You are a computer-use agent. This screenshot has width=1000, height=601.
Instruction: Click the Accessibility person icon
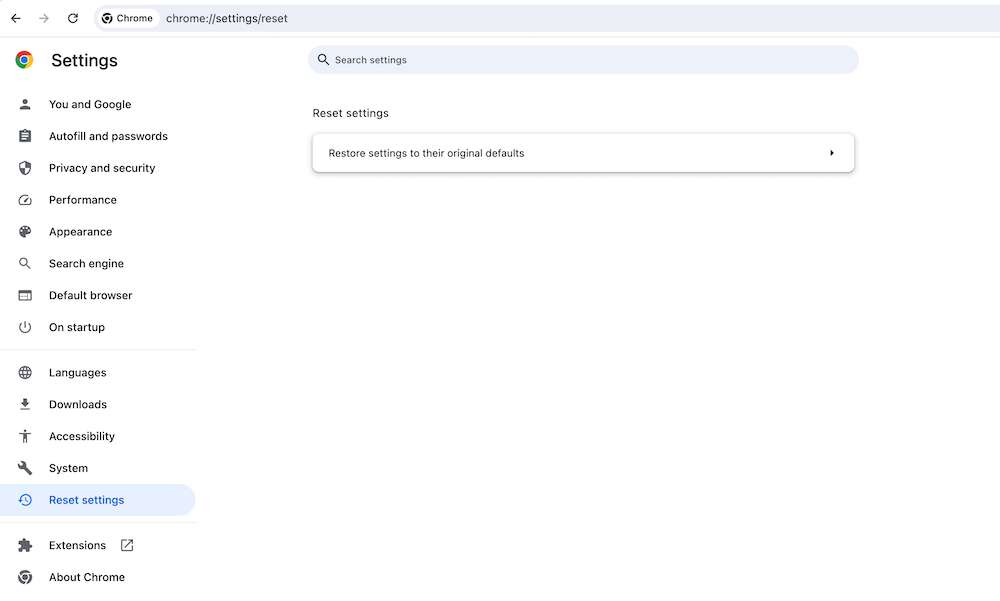click(x=26, y=437)
